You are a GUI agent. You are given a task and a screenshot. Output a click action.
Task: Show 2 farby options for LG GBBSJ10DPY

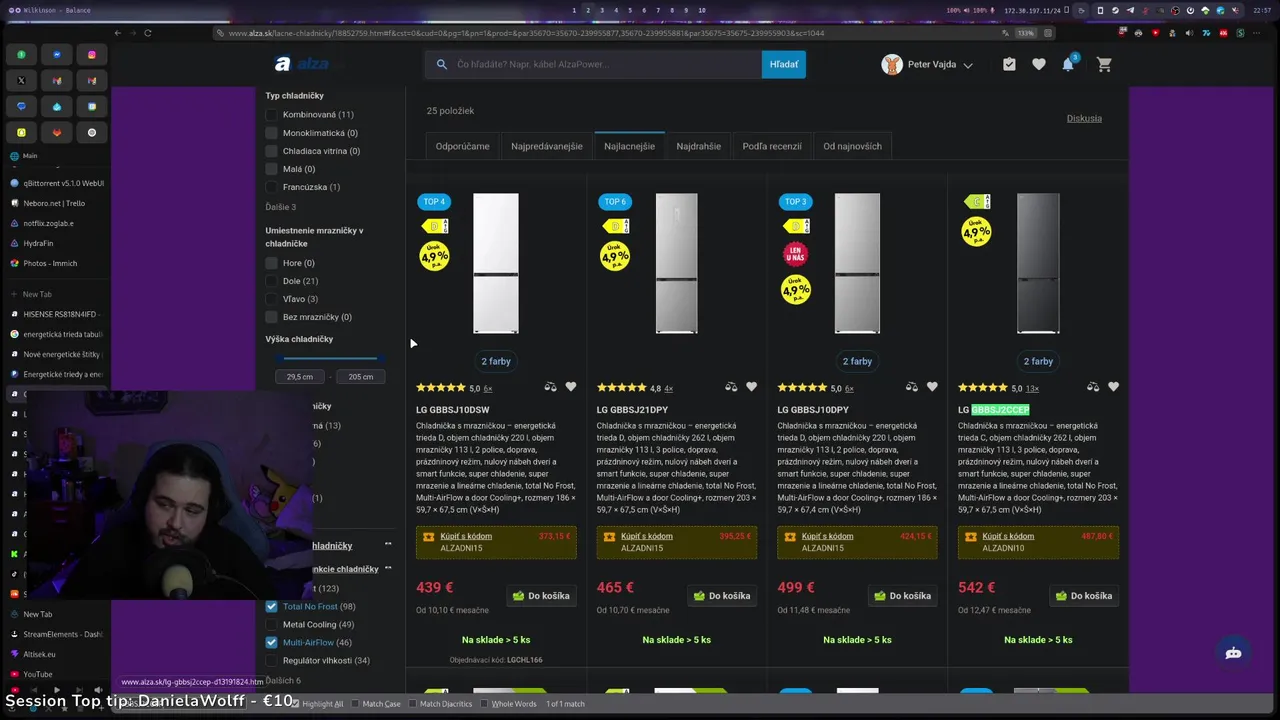click(857, 361)
